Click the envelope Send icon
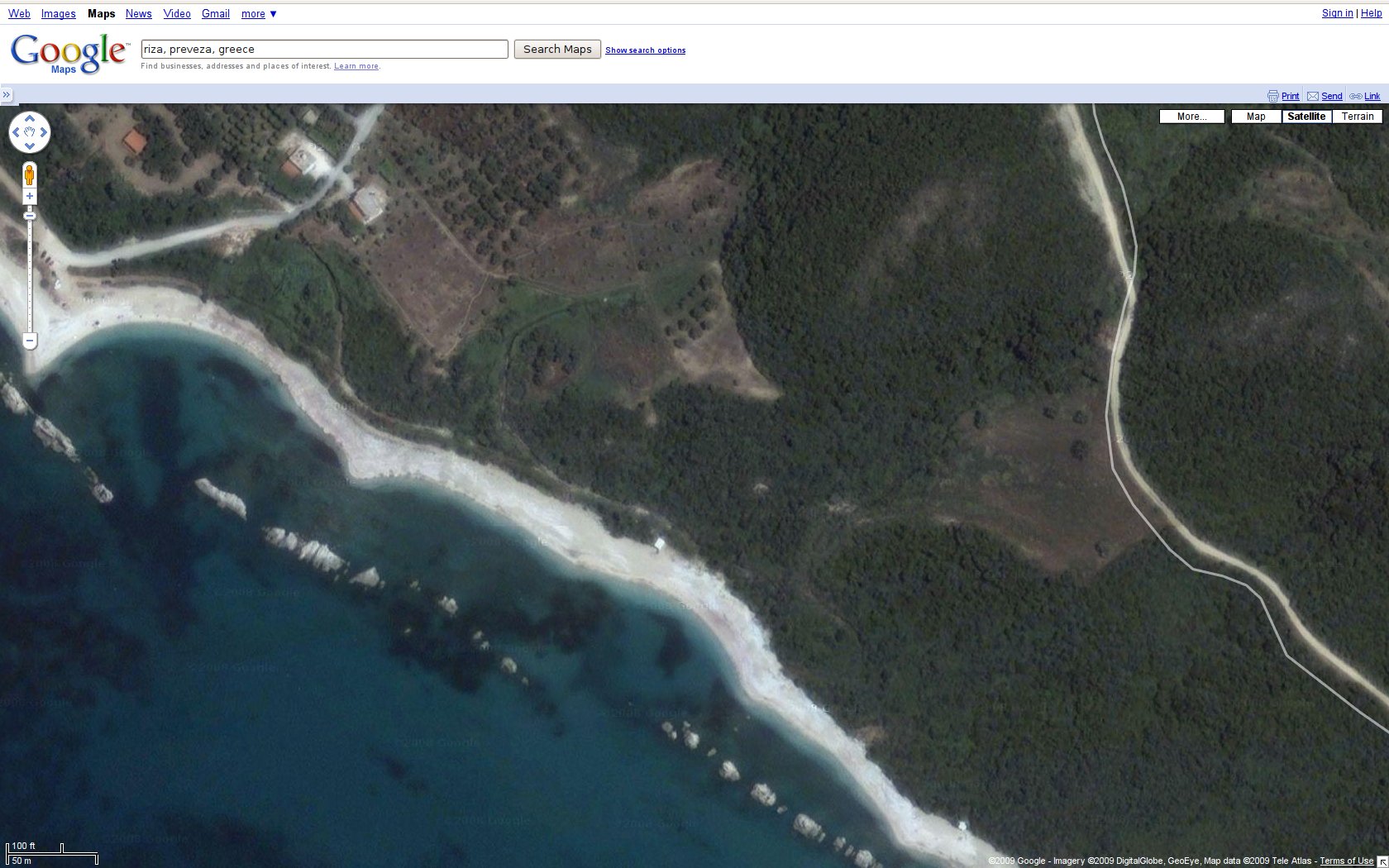The image size is (1389, 868). click(x=1312, y=96)
